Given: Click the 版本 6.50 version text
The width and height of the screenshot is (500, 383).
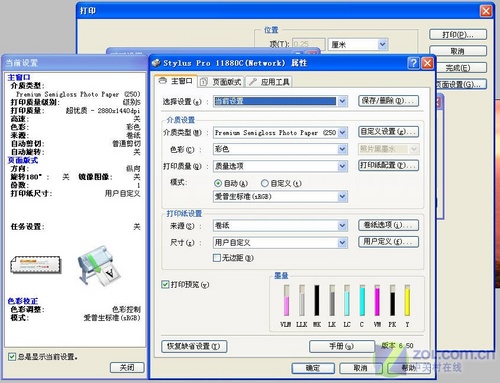Looking at the screenshot, I should tap(397, 346).
